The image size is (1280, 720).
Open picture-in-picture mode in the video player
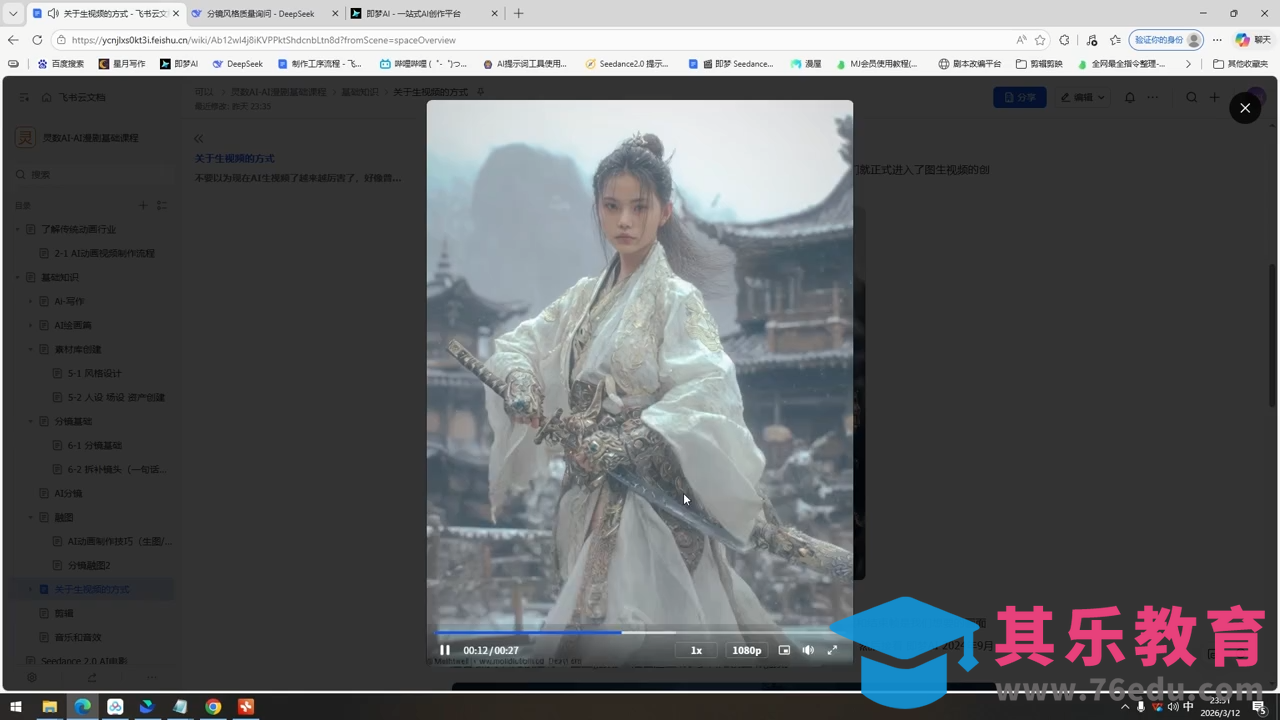pos(784,650)
